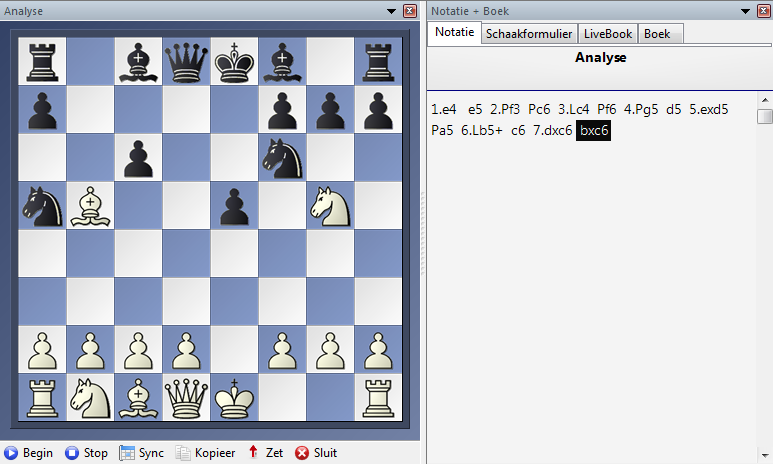773x464 pixels.
Task: Switch to the Schaakformulier tab
Action: tap(529, 34)
